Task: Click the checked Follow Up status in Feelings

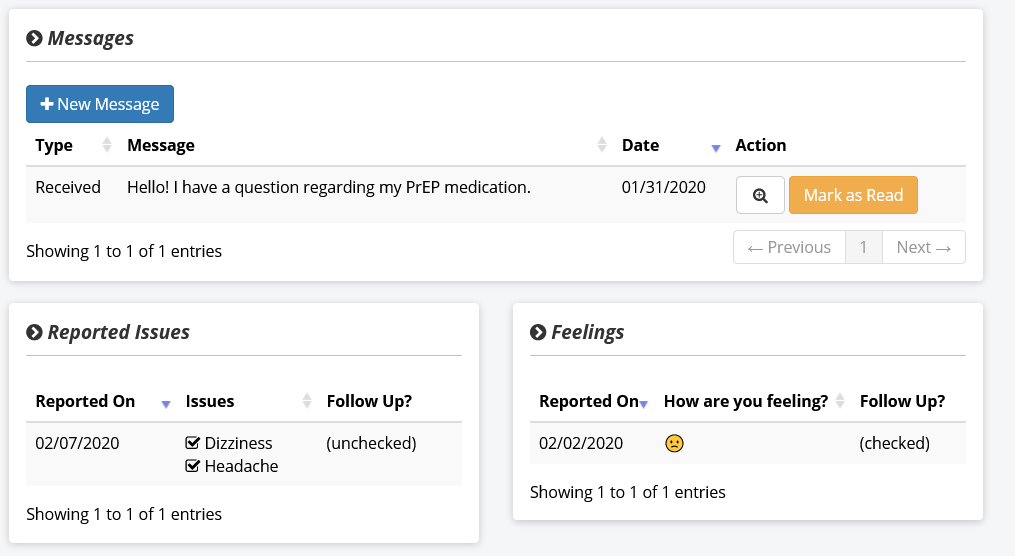Action: click(x=894, y=443)
